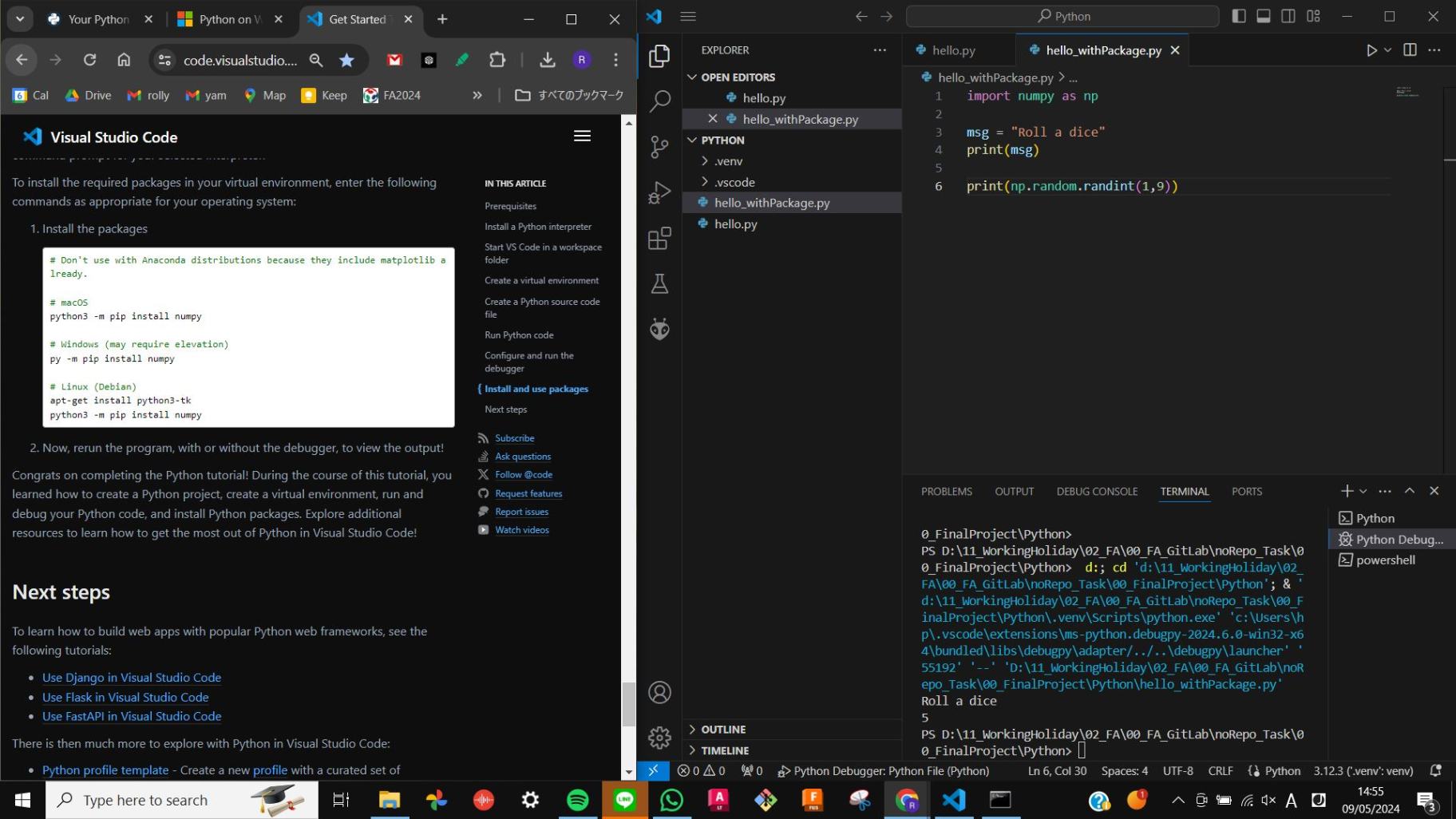Customize layout icon in title bar

tap(1313, 16)
